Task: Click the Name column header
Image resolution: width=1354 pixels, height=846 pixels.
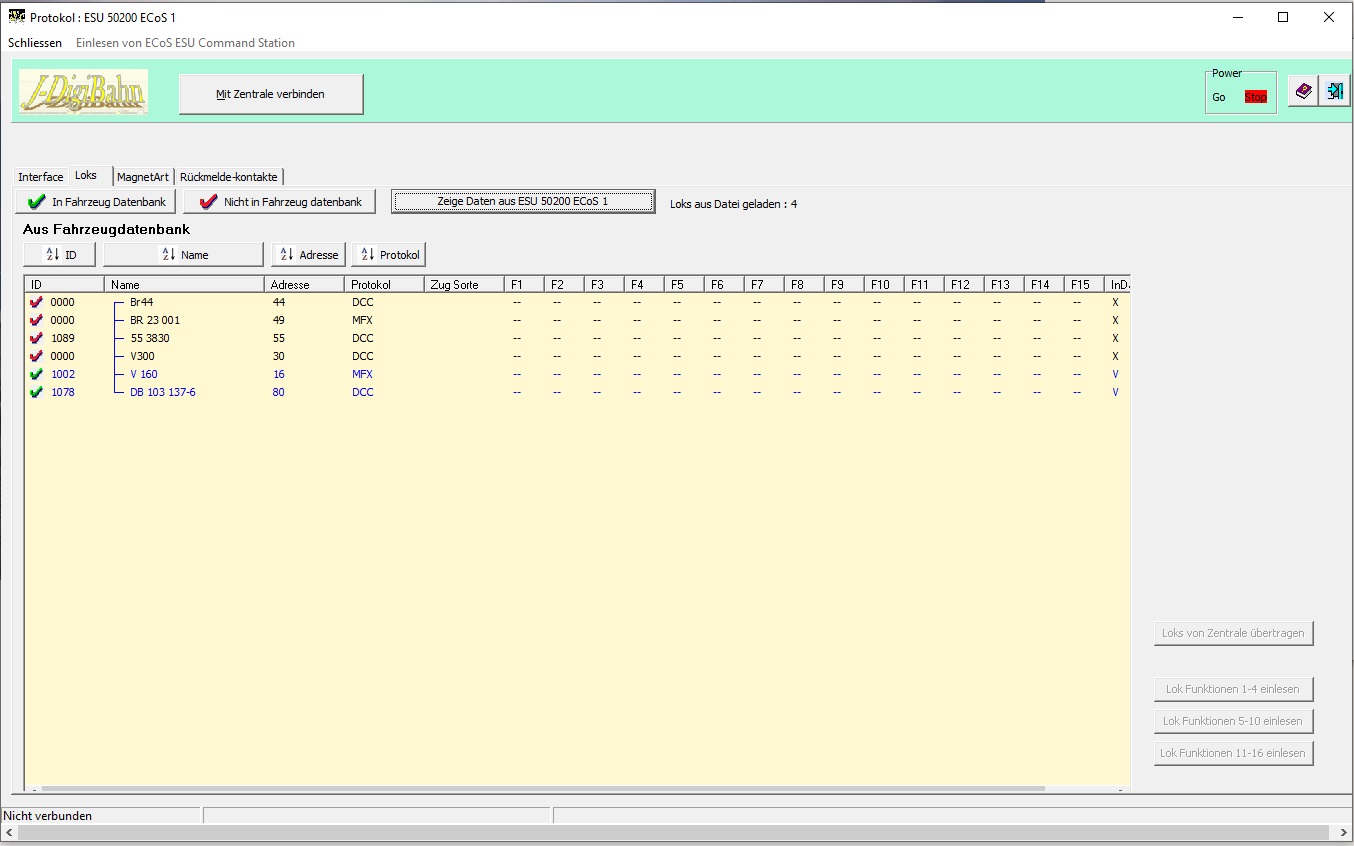Action: click(x=184, y=285)
